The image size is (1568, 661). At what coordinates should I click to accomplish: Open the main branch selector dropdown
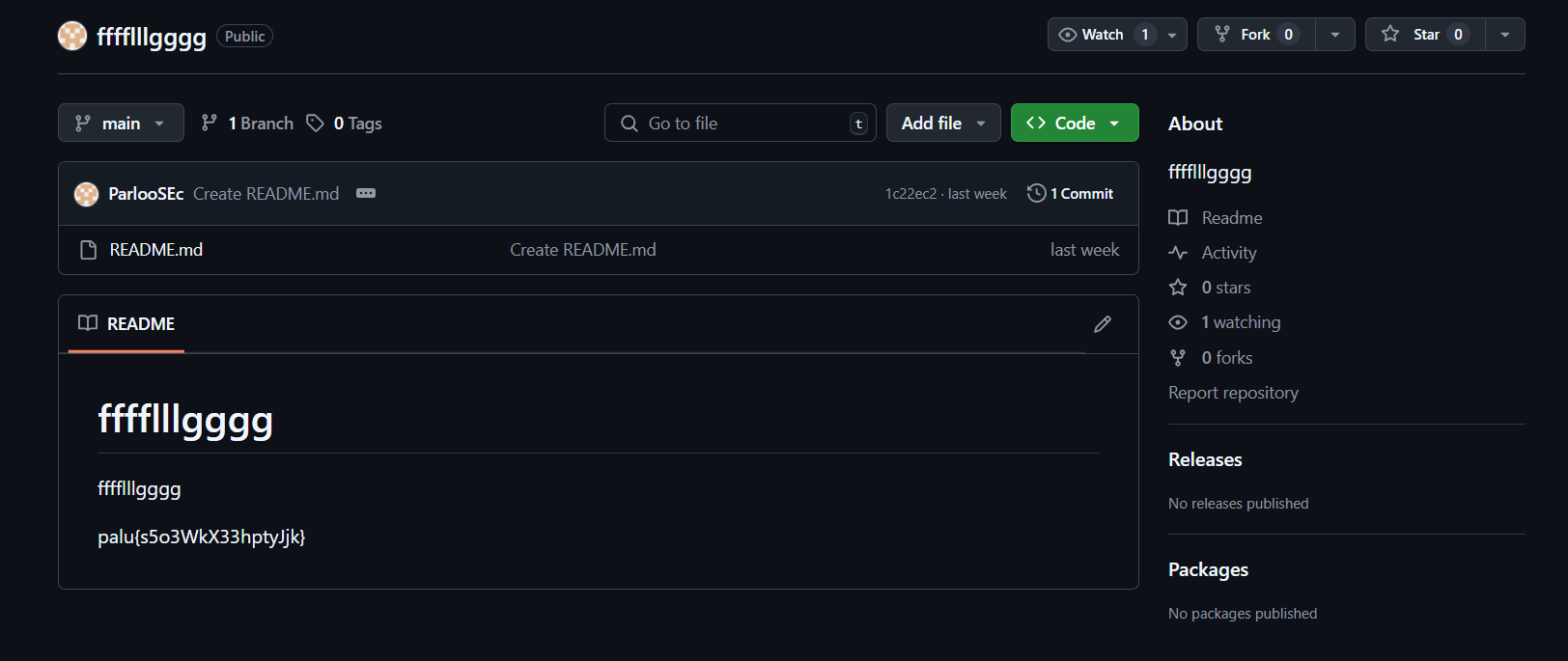point(121,124)
